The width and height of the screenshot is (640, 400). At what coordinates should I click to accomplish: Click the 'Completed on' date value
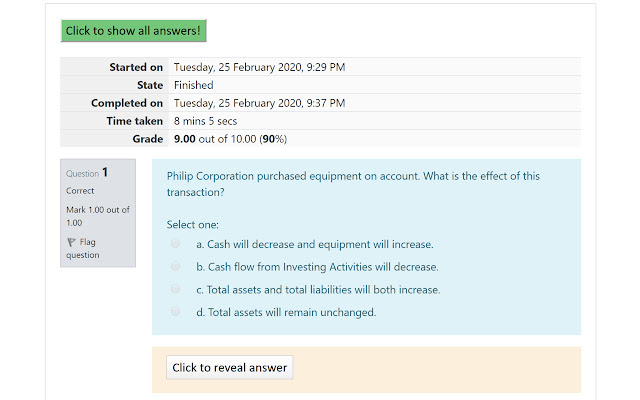(x=260, y=103)
